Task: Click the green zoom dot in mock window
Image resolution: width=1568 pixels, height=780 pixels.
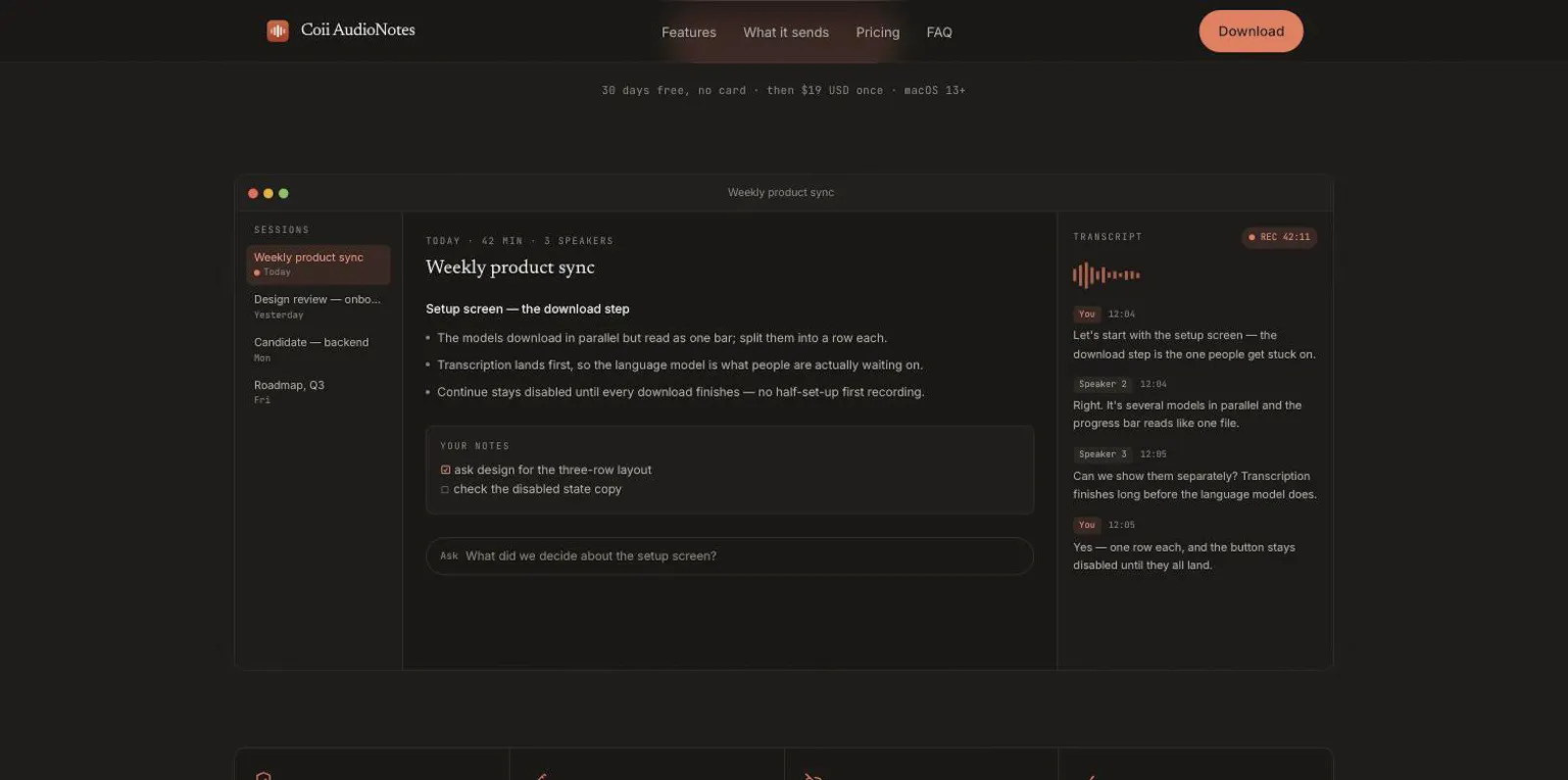Action: pos(283,194)
